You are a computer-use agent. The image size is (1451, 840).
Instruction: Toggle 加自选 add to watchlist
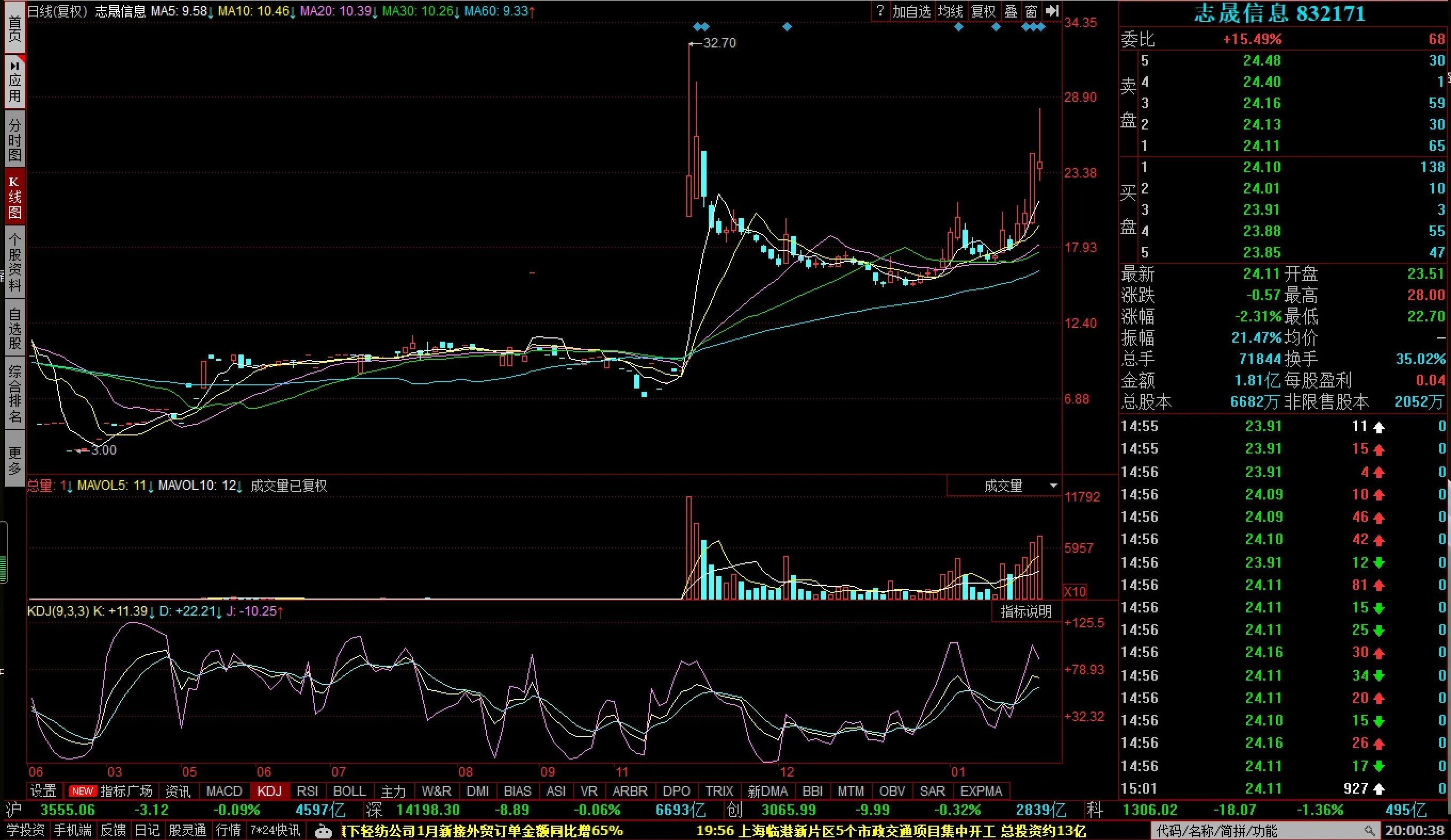coord(911,10)
